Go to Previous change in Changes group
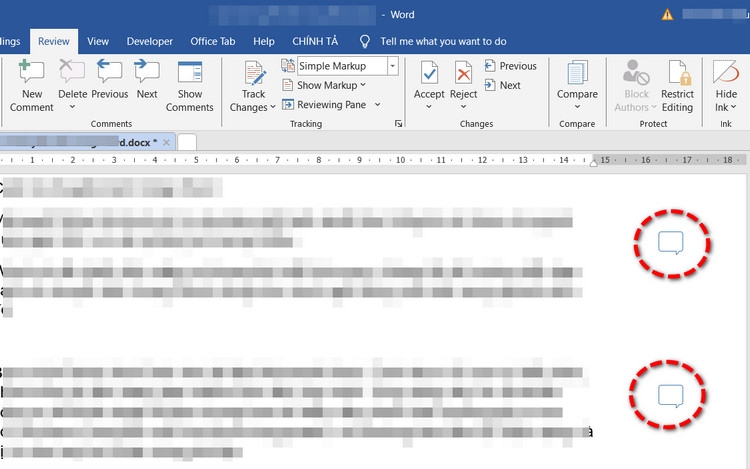 (510, 66)
